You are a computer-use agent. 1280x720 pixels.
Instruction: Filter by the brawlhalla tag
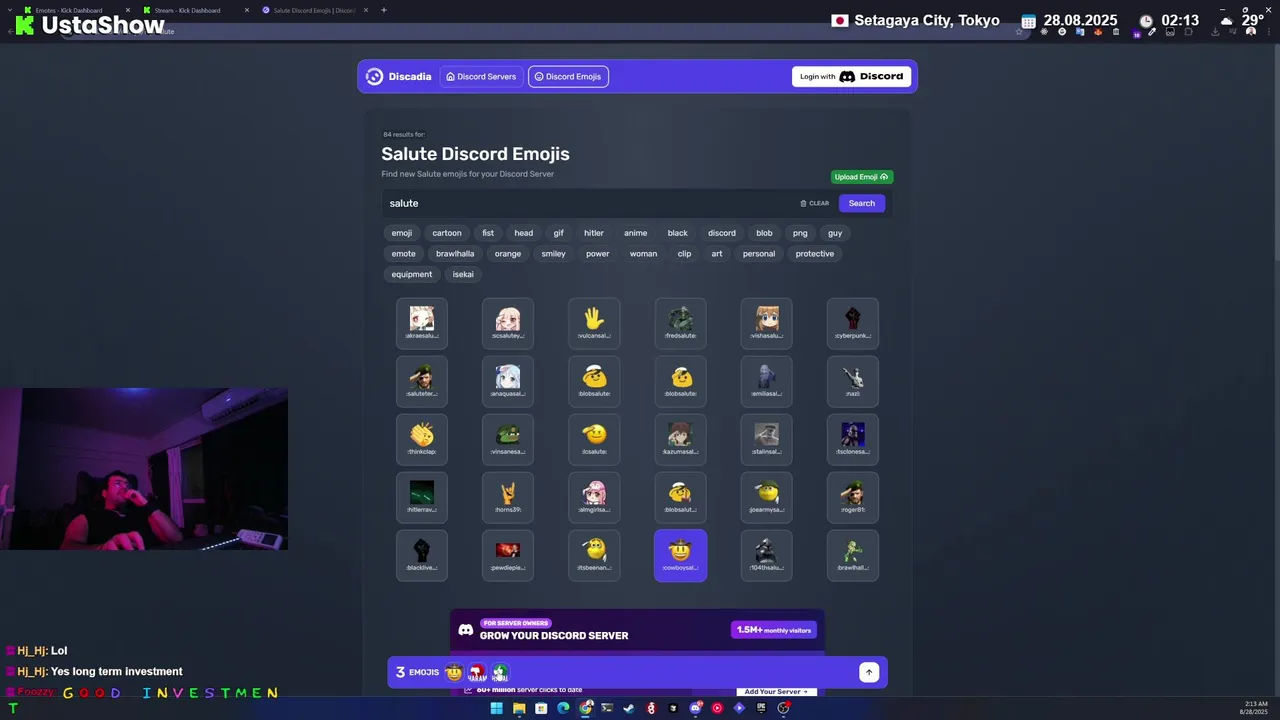[455, 253]
